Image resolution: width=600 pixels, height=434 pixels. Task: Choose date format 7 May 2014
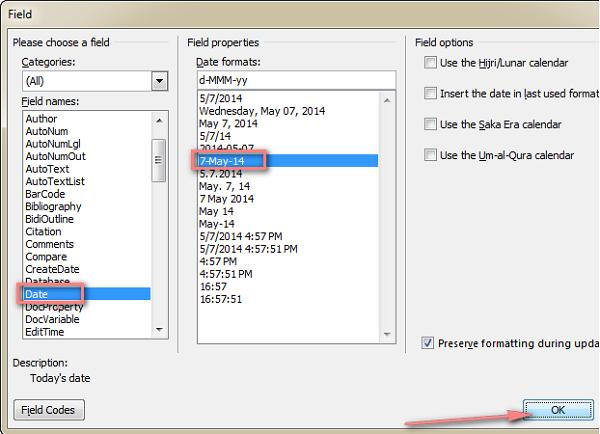pos(289,199)
